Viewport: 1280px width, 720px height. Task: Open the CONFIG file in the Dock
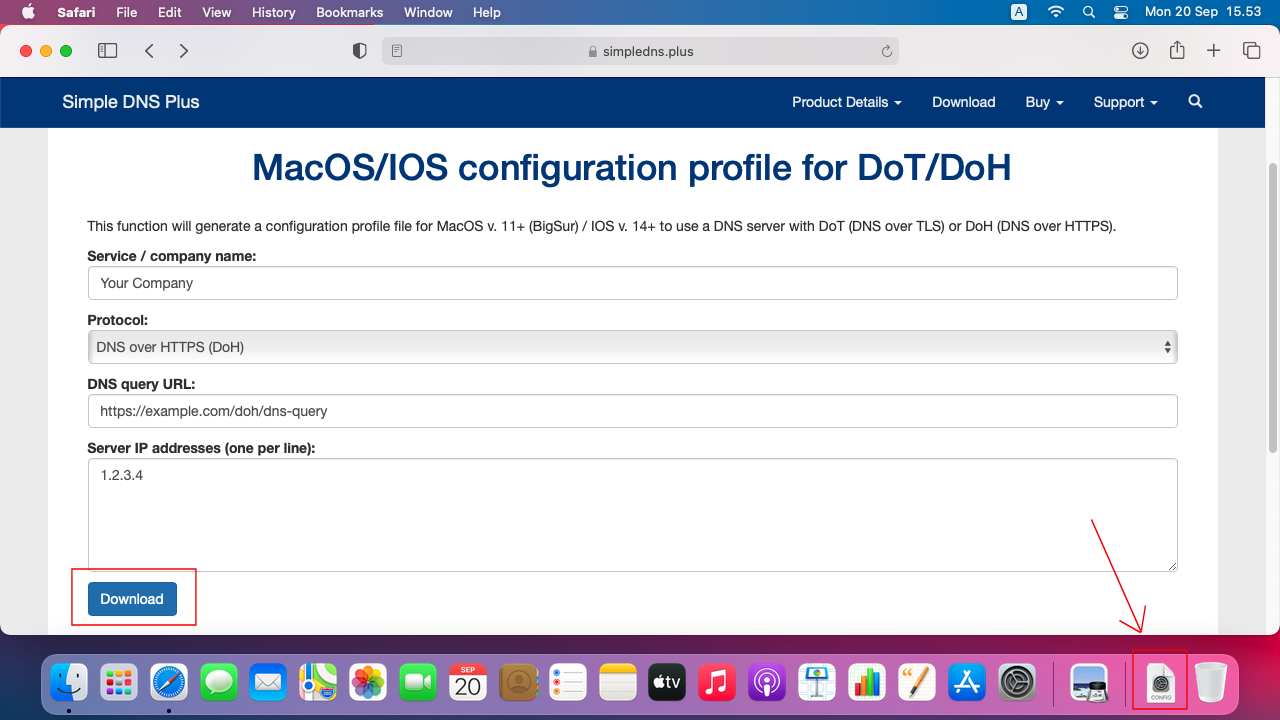pyautogui.click(x=1160, y=682)
